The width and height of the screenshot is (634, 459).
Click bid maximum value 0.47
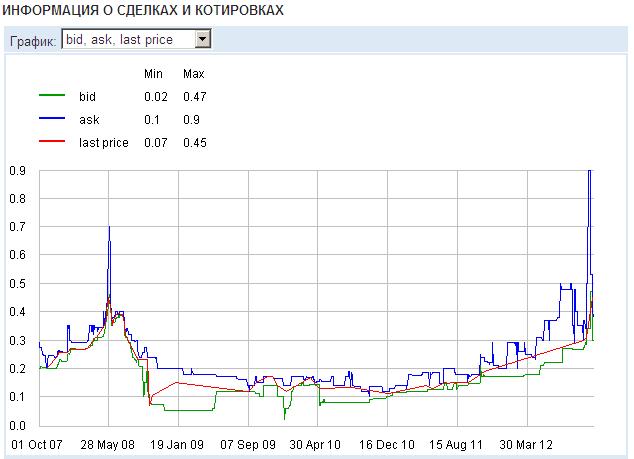(x=195, y=97)
